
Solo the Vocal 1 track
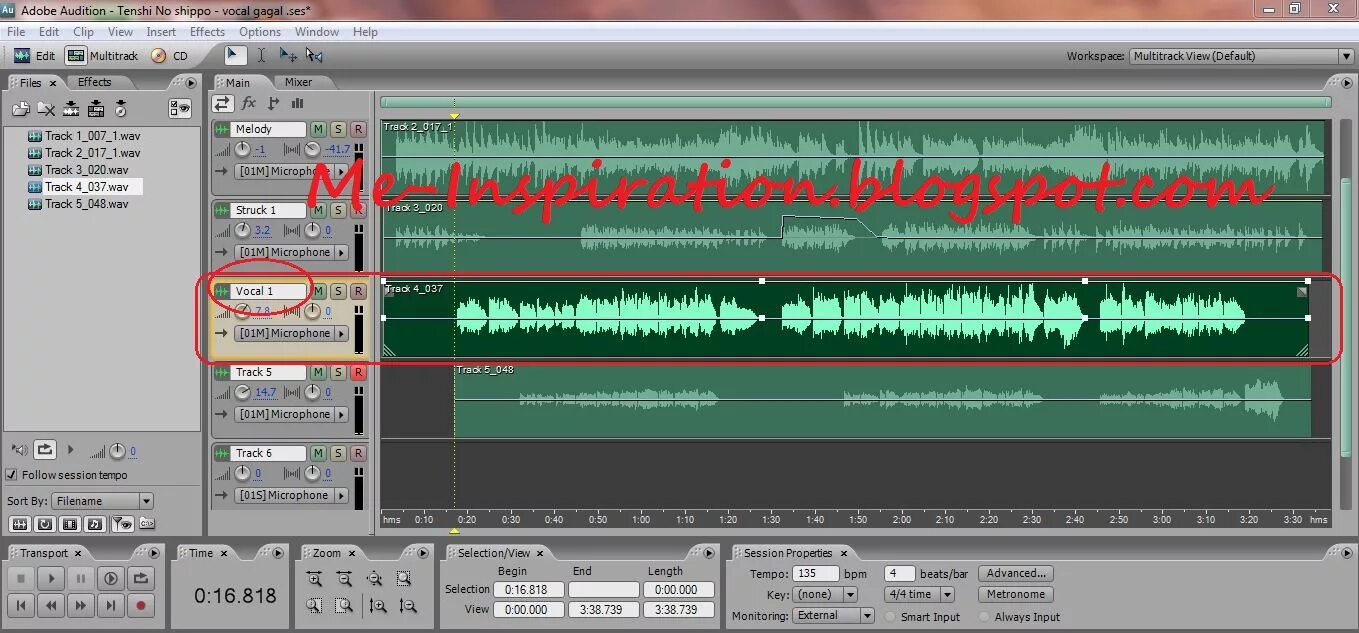(338, 290)
